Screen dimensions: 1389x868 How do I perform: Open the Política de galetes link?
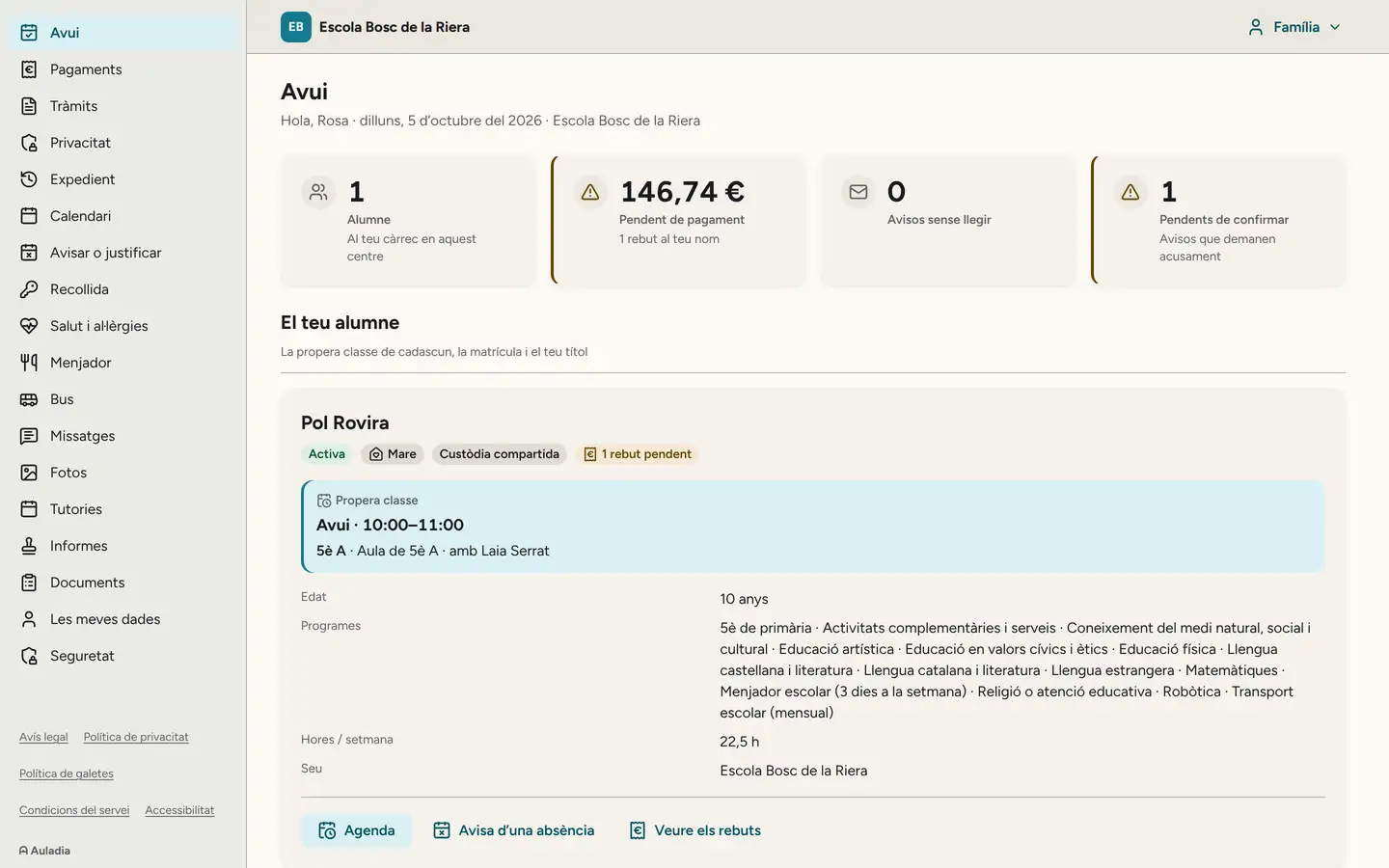[67, 773]
